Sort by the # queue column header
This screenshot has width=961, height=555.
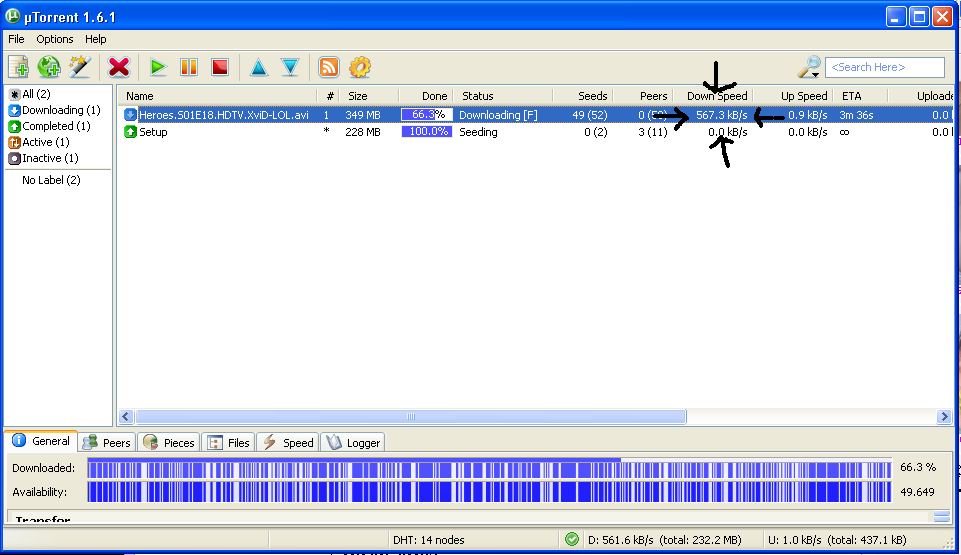click(x=329, y=96)
